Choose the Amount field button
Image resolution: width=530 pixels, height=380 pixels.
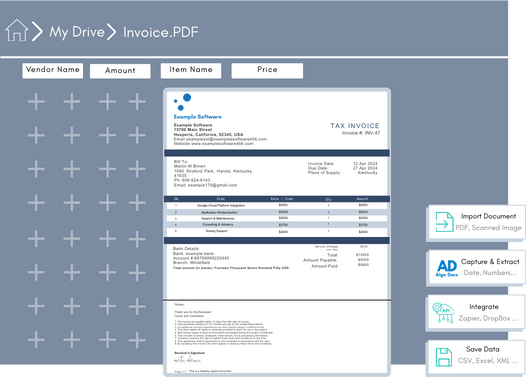pos(120,71)
